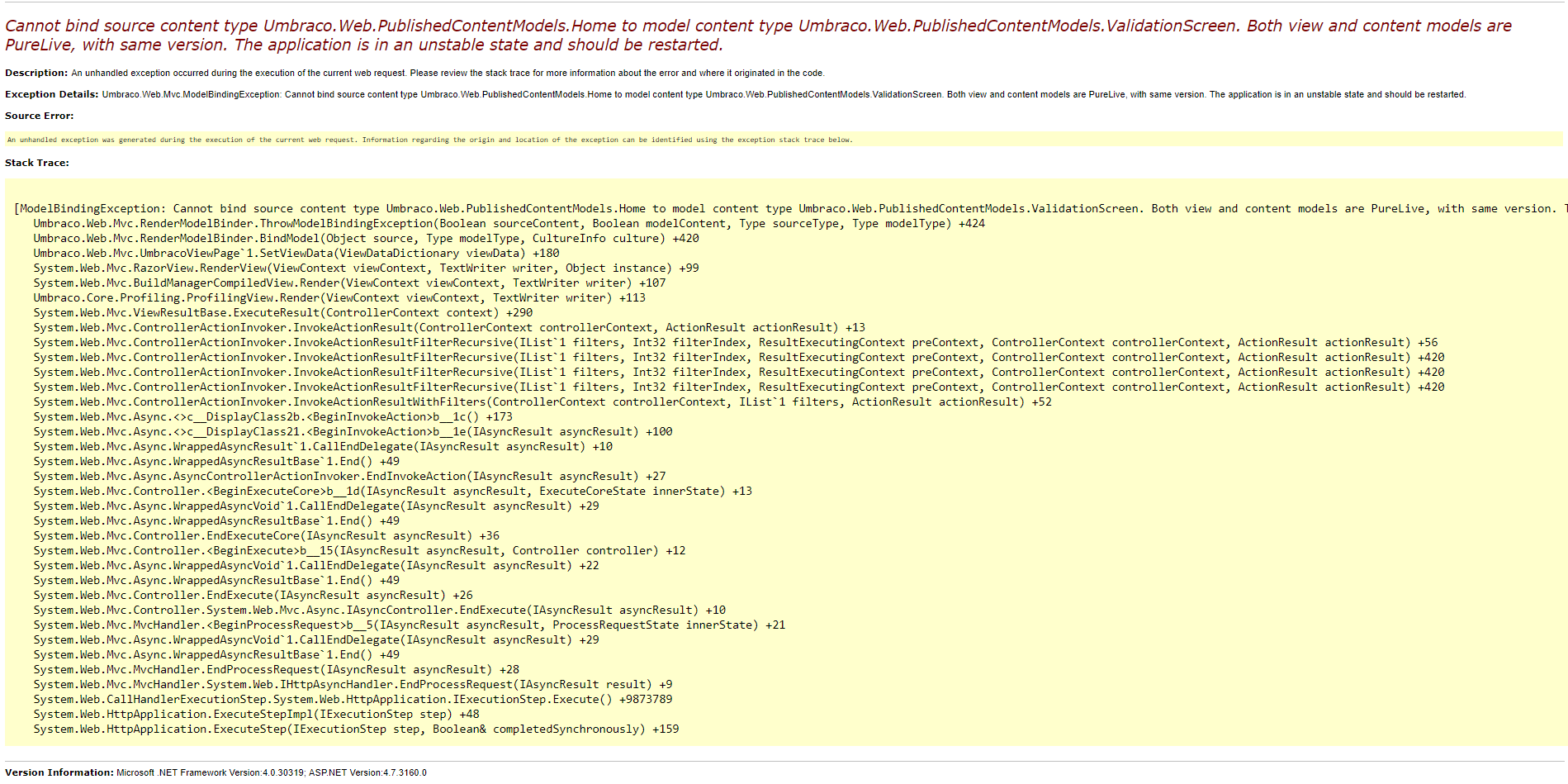Click the WrappedAsyncVoid CallEndDelegate +22 line
The width and height of the screenshot is (1568, 784).
(x=316, y=566)
